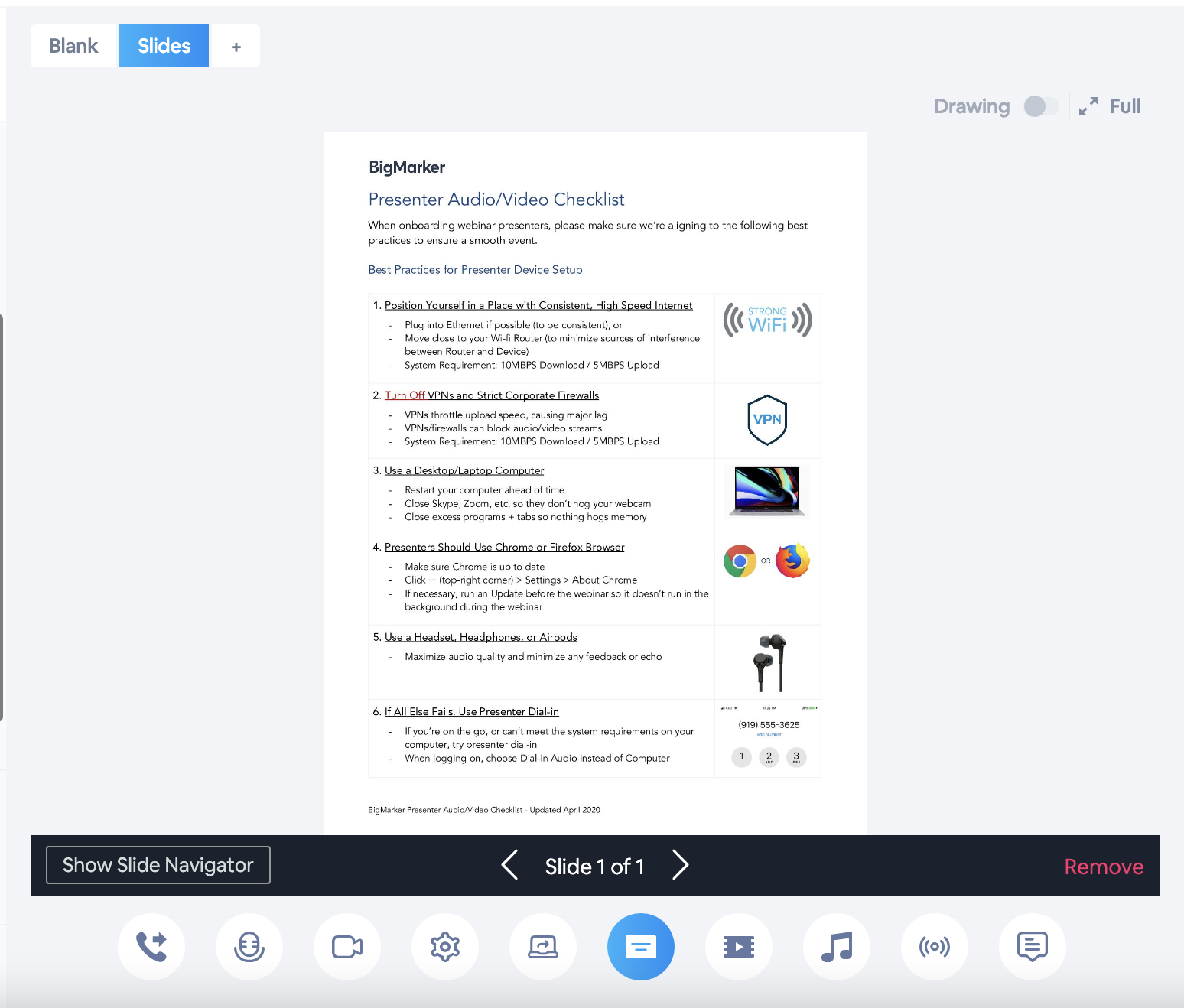Click the Chrome logo in slide
Image resolution: width=1184 pixels, height=1008 pixels.
pyautogui.click(x=740, y=561)
